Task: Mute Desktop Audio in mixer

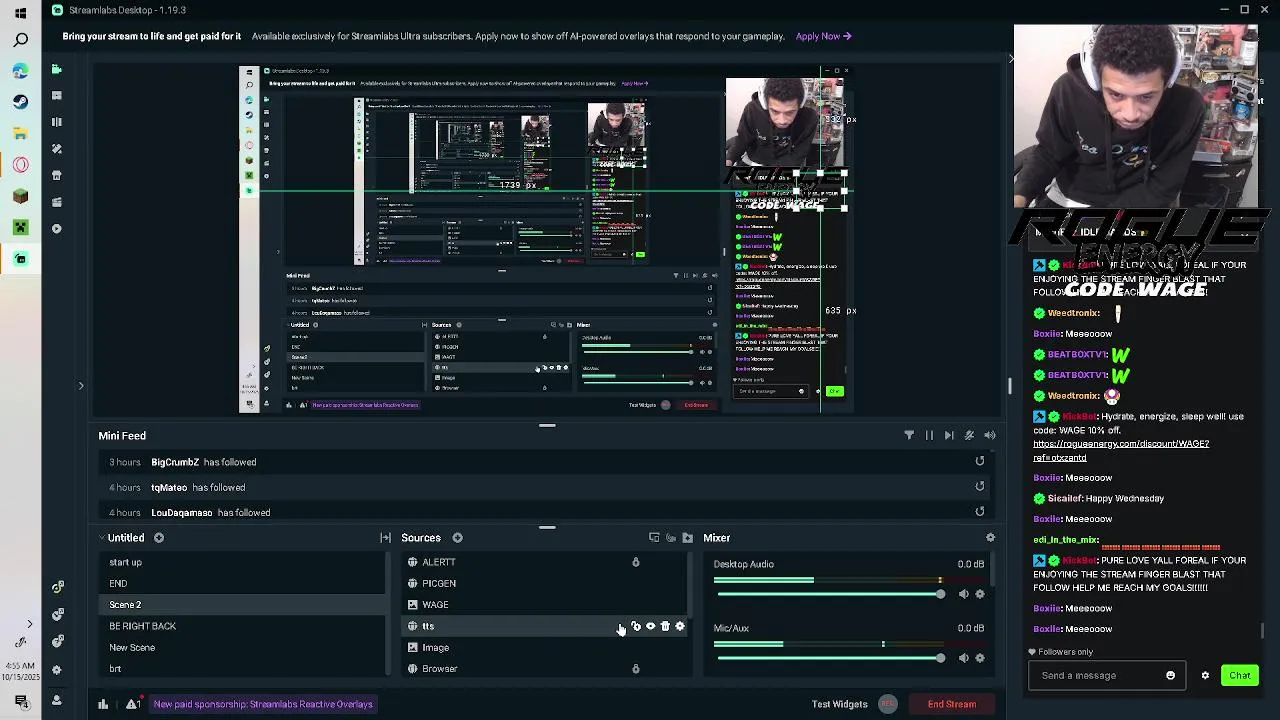Action: [x=963, y=594]
